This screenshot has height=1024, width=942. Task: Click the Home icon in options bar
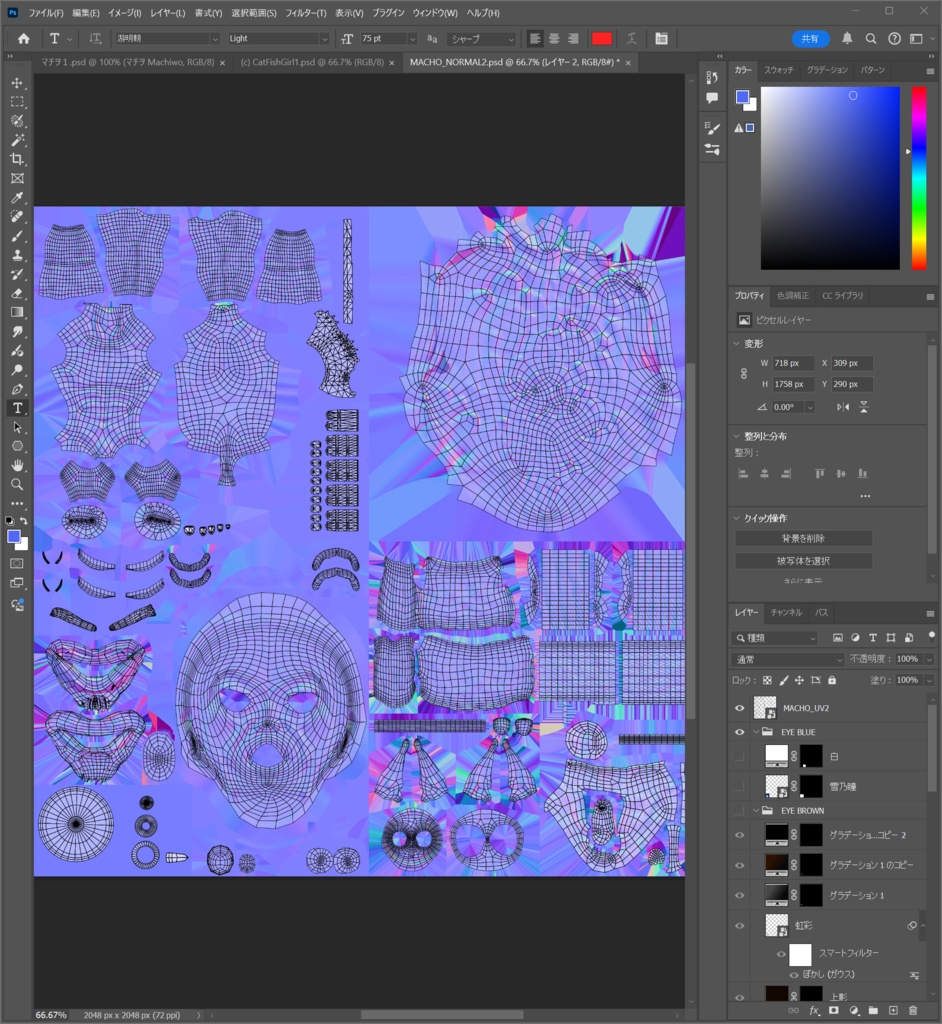coord(24,39)
